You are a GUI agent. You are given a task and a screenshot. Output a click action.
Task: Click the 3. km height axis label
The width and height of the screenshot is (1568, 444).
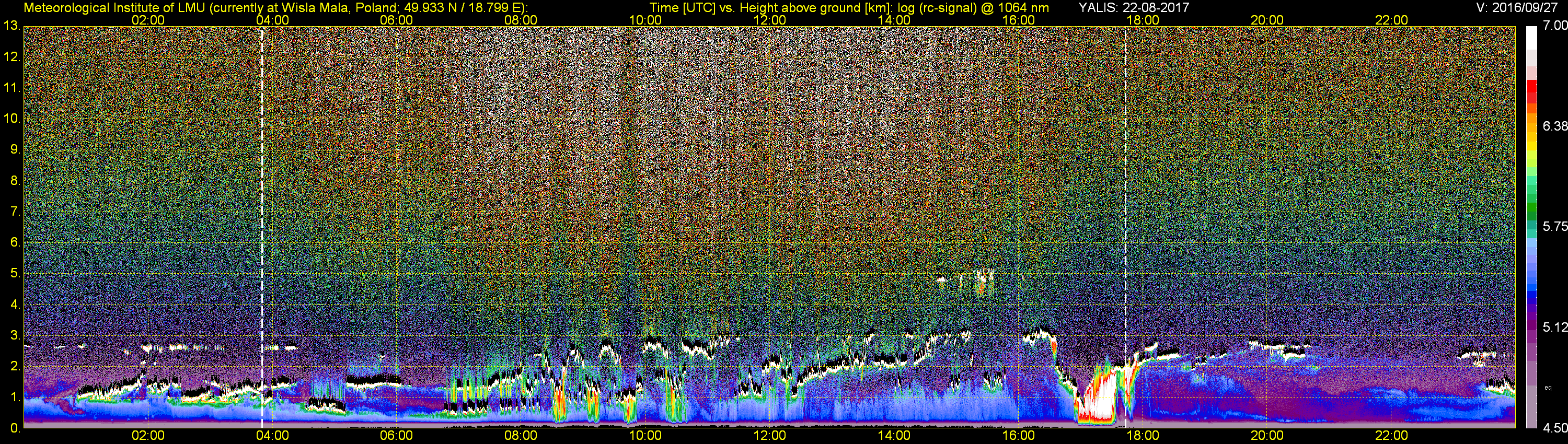click(x=15, y=336)
